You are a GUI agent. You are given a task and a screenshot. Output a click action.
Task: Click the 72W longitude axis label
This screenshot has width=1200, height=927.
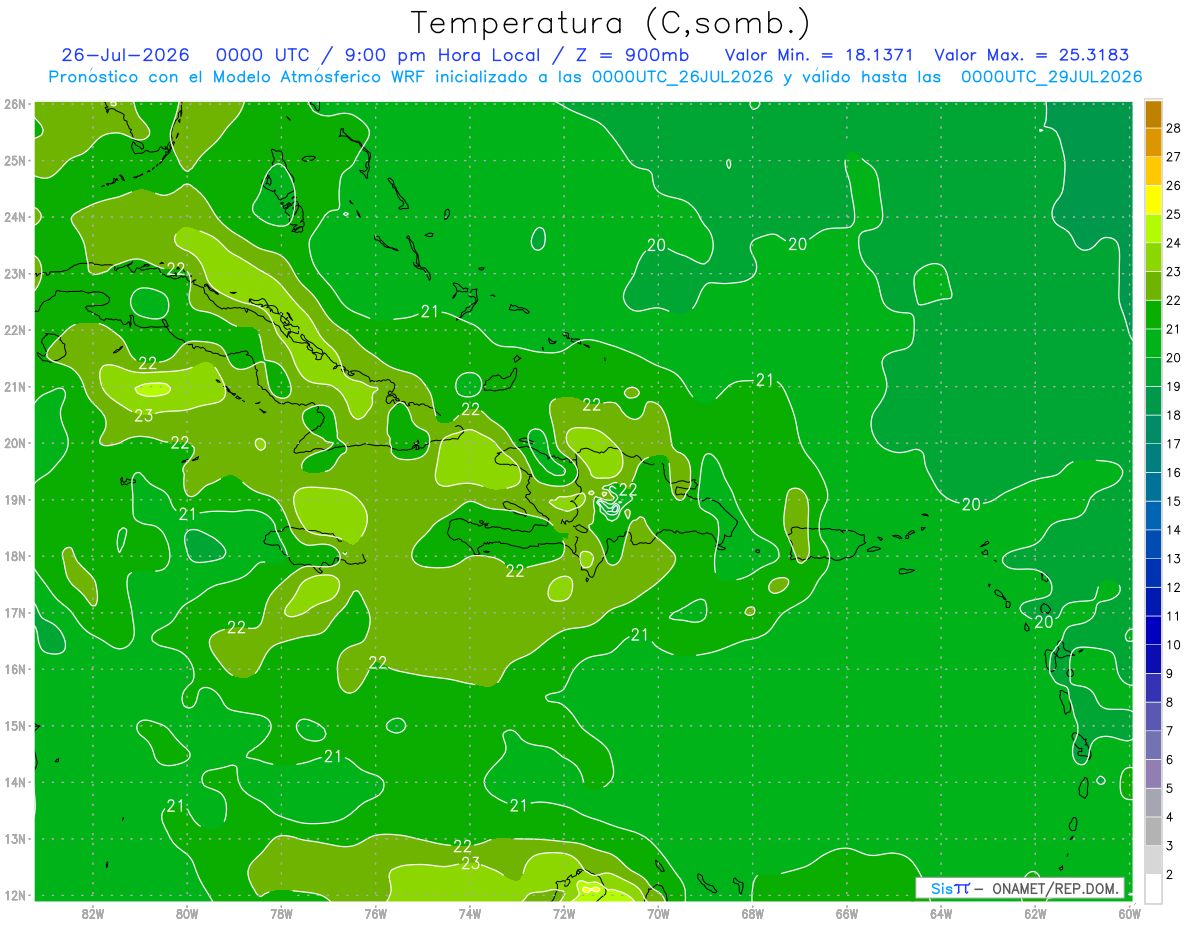pyautogui.click(x=564, y=913)
